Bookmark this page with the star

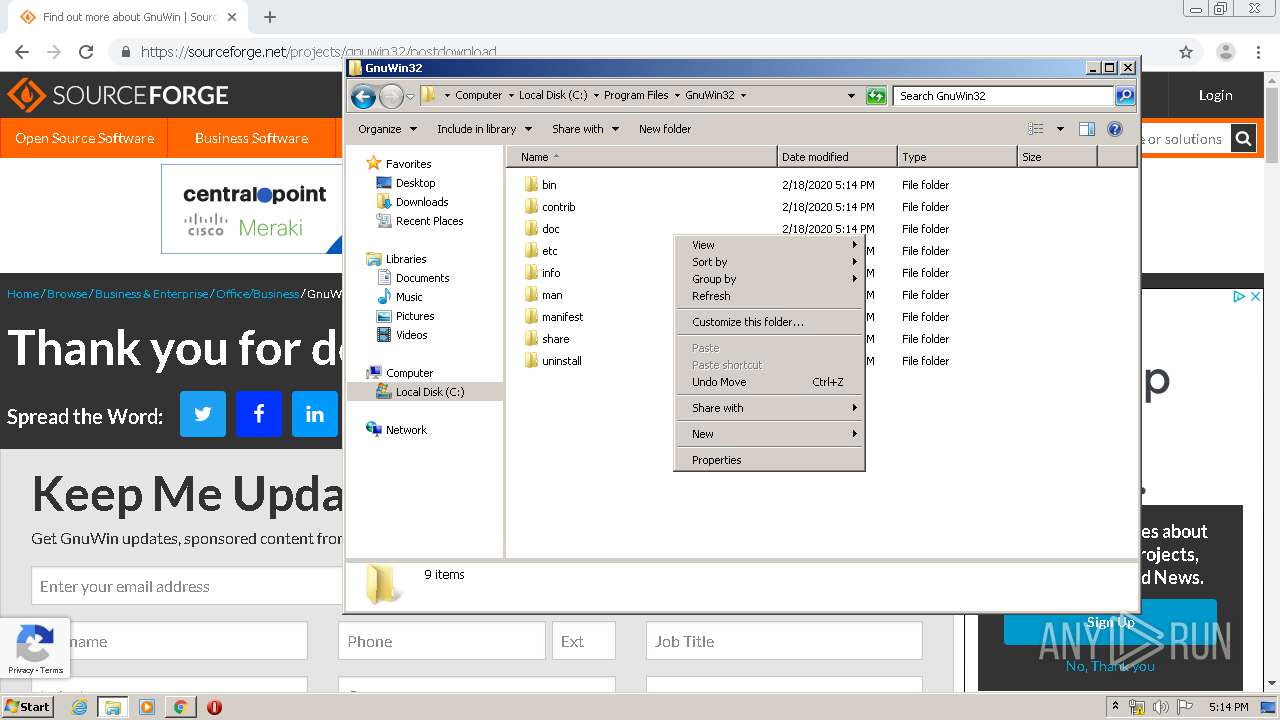point(1186,52)
